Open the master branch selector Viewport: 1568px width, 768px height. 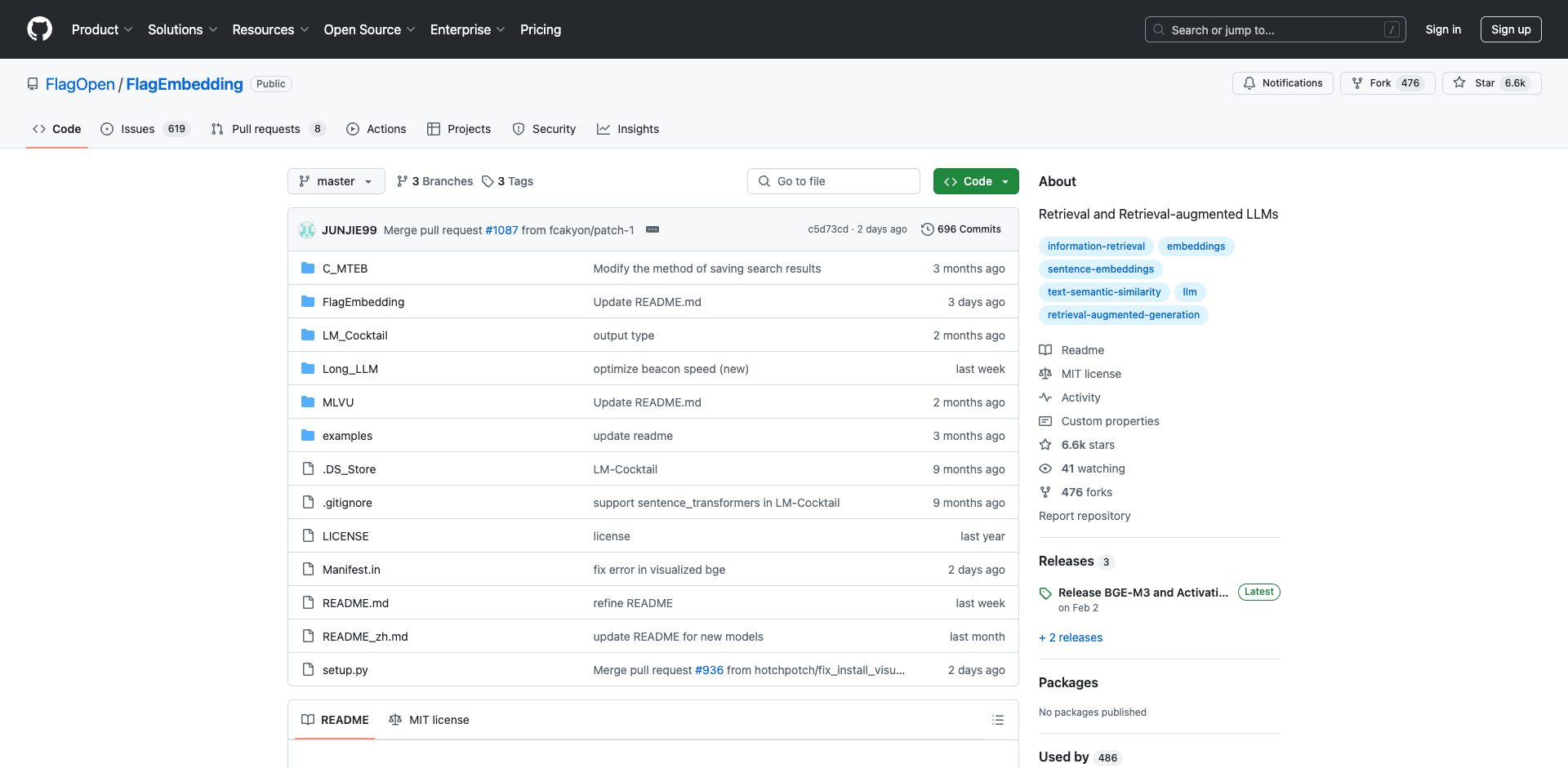(336, 181)
